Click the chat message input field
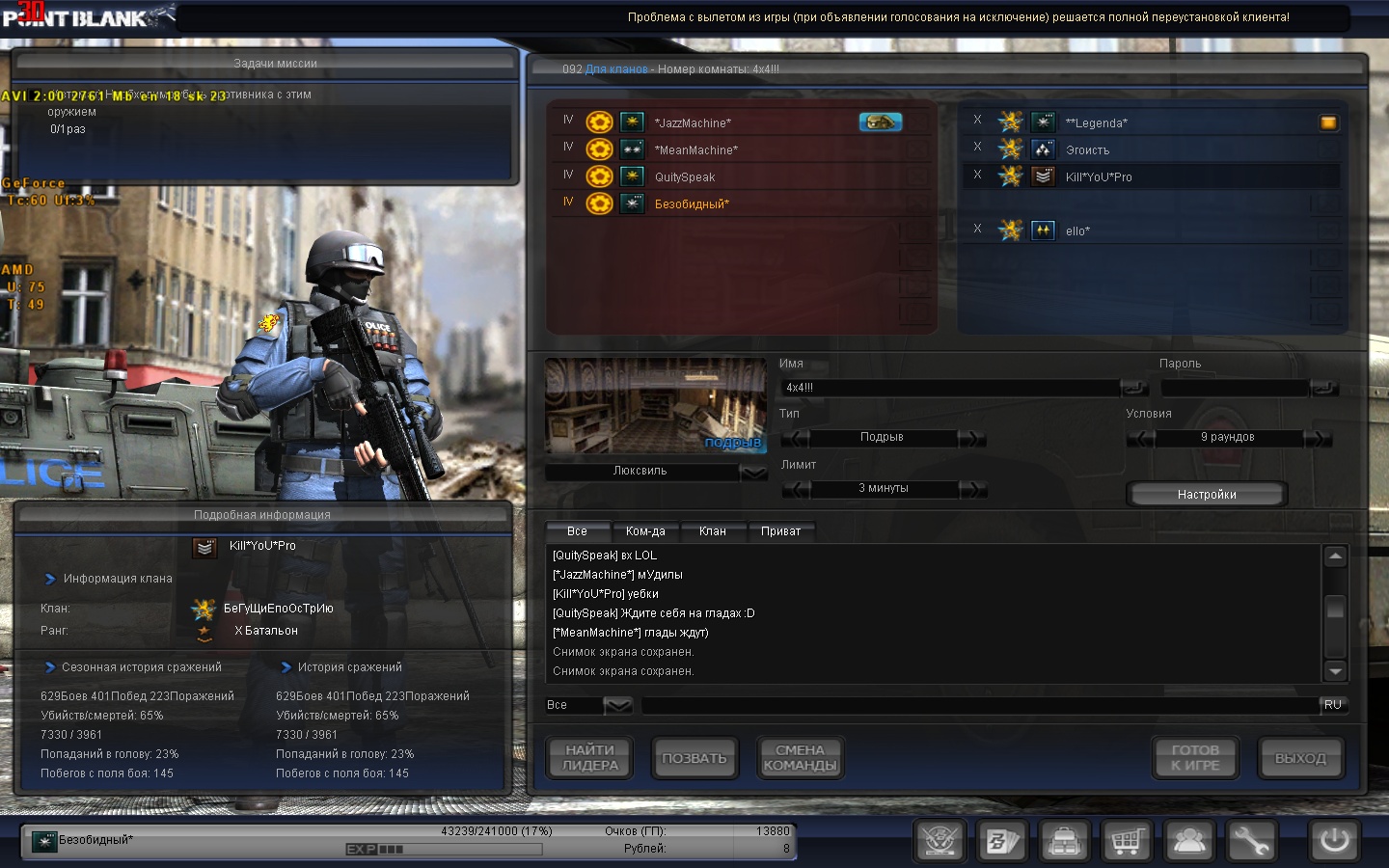 (x=979, y=706)
